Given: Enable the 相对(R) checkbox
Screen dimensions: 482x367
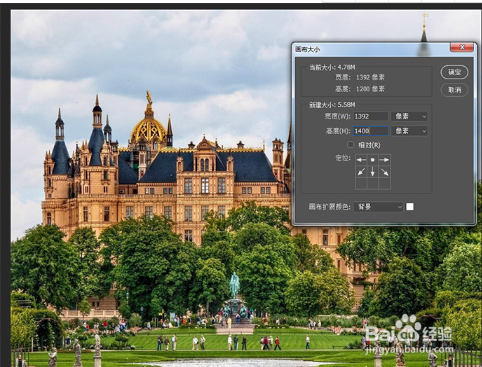Looking at the screenshot, I should click(x=350, y=145).
